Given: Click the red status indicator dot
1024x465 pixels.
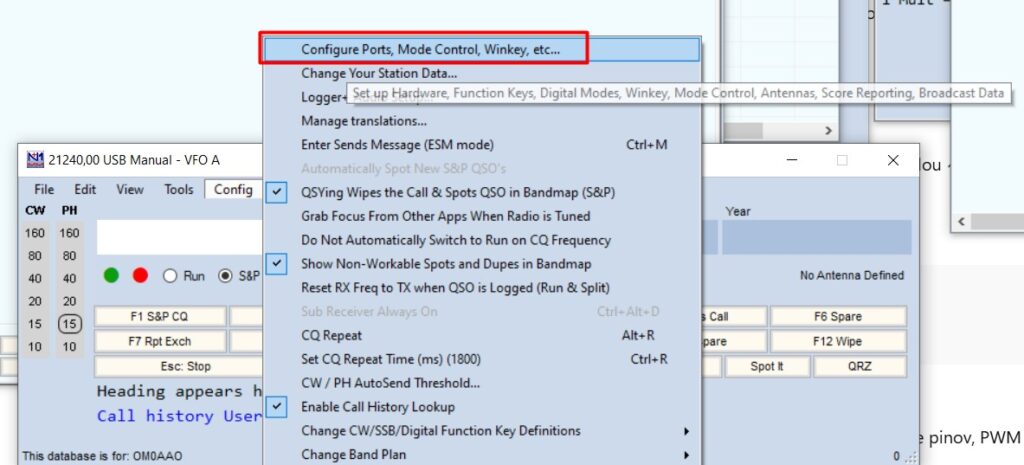Looking at the screenshot, I should pos(140,275).
